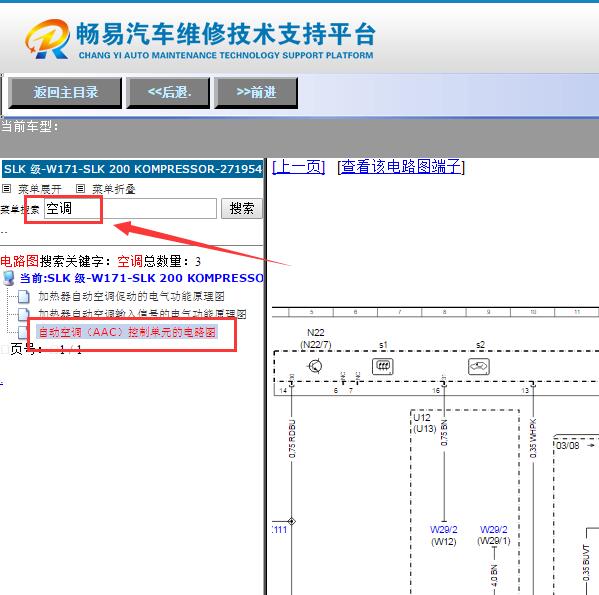The height and width of the screenshot is (595, 599).
Task: Click the W29/2 (W29/1) ground label
Action: coord(494,535)
